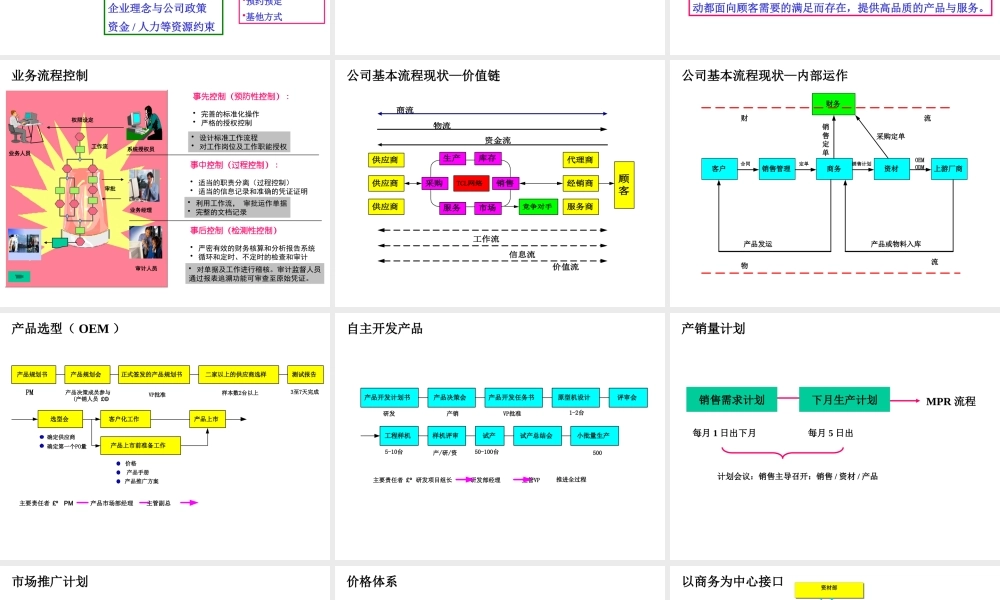Select the cyan 客户 box

point(719,169)
